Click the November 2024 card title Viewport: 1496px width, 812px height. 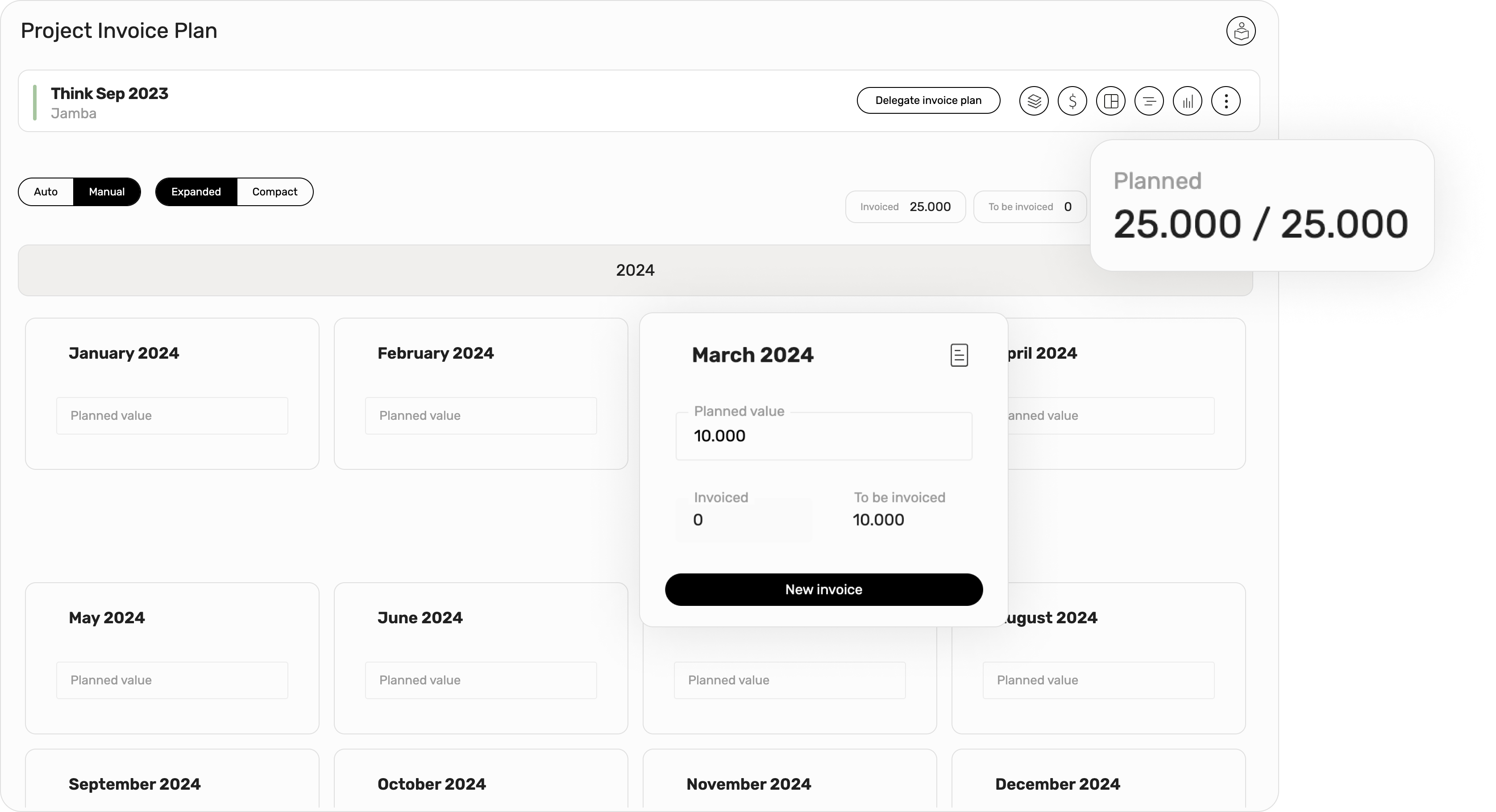click(x=748, y=785)
